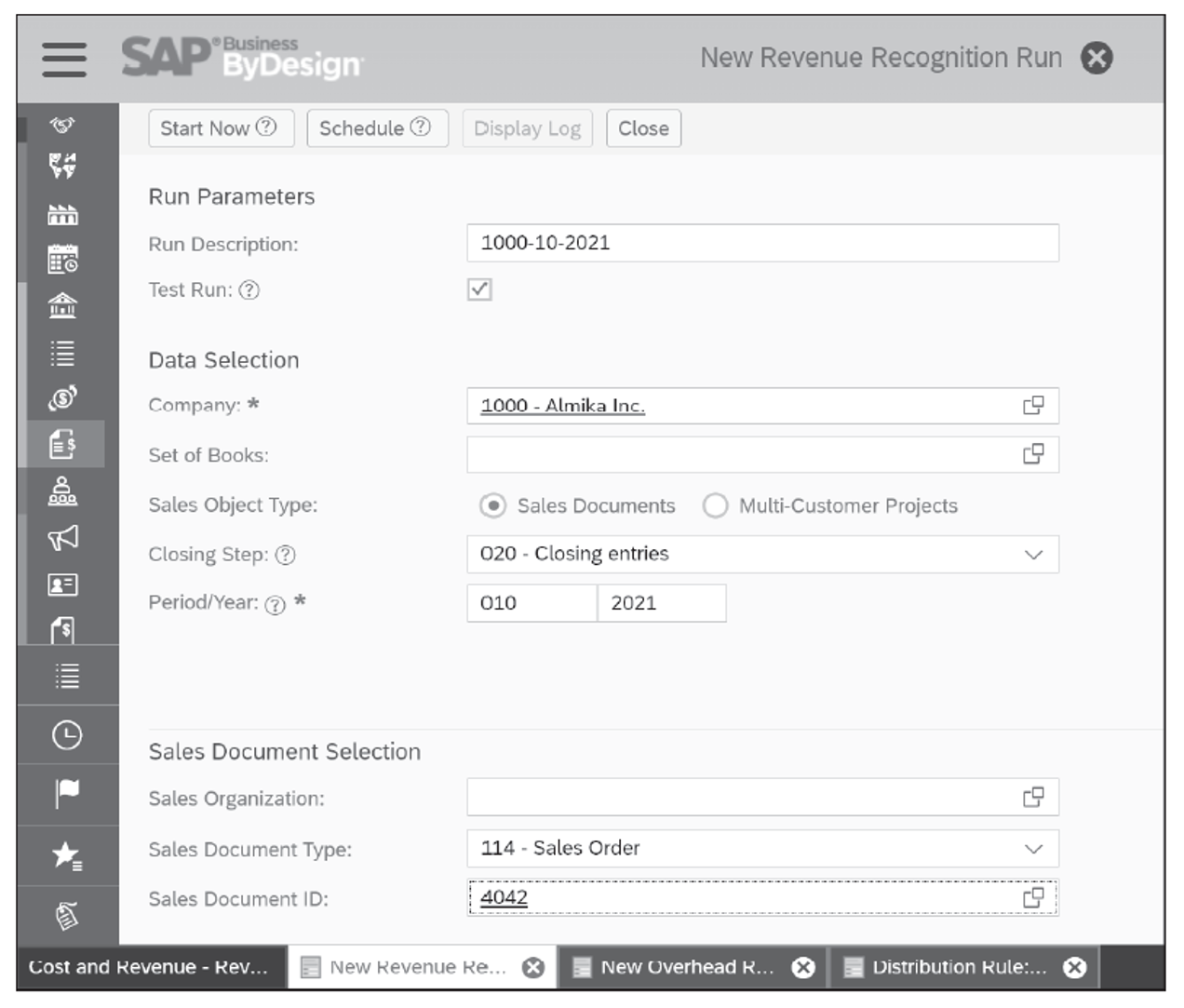Expand the Sales Document Type dropdown
The width and height of the screenshot is (1184, 1008).
pos(1036,848)
